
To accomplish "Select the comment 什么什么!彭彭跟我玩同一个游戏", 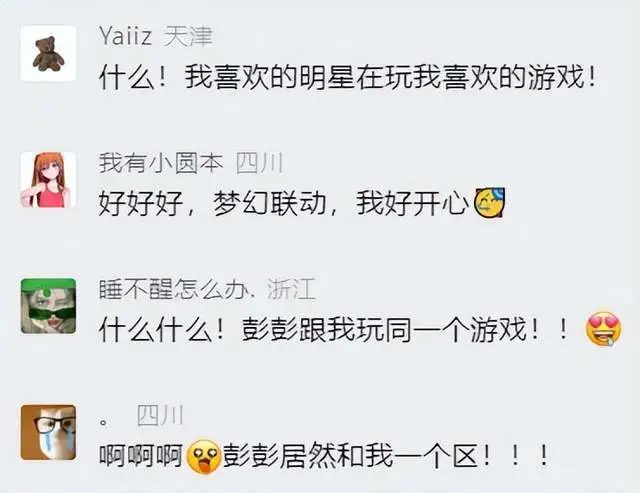I will click(x=360, y=329).
